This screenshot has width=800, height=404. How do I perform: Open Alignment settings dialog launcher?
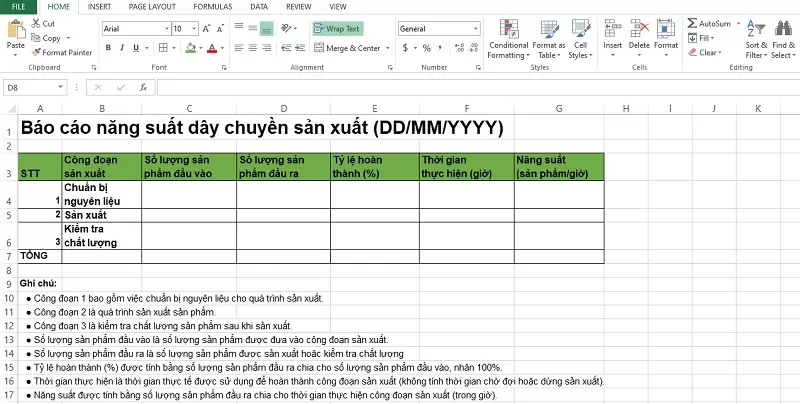tap(390, 67)
